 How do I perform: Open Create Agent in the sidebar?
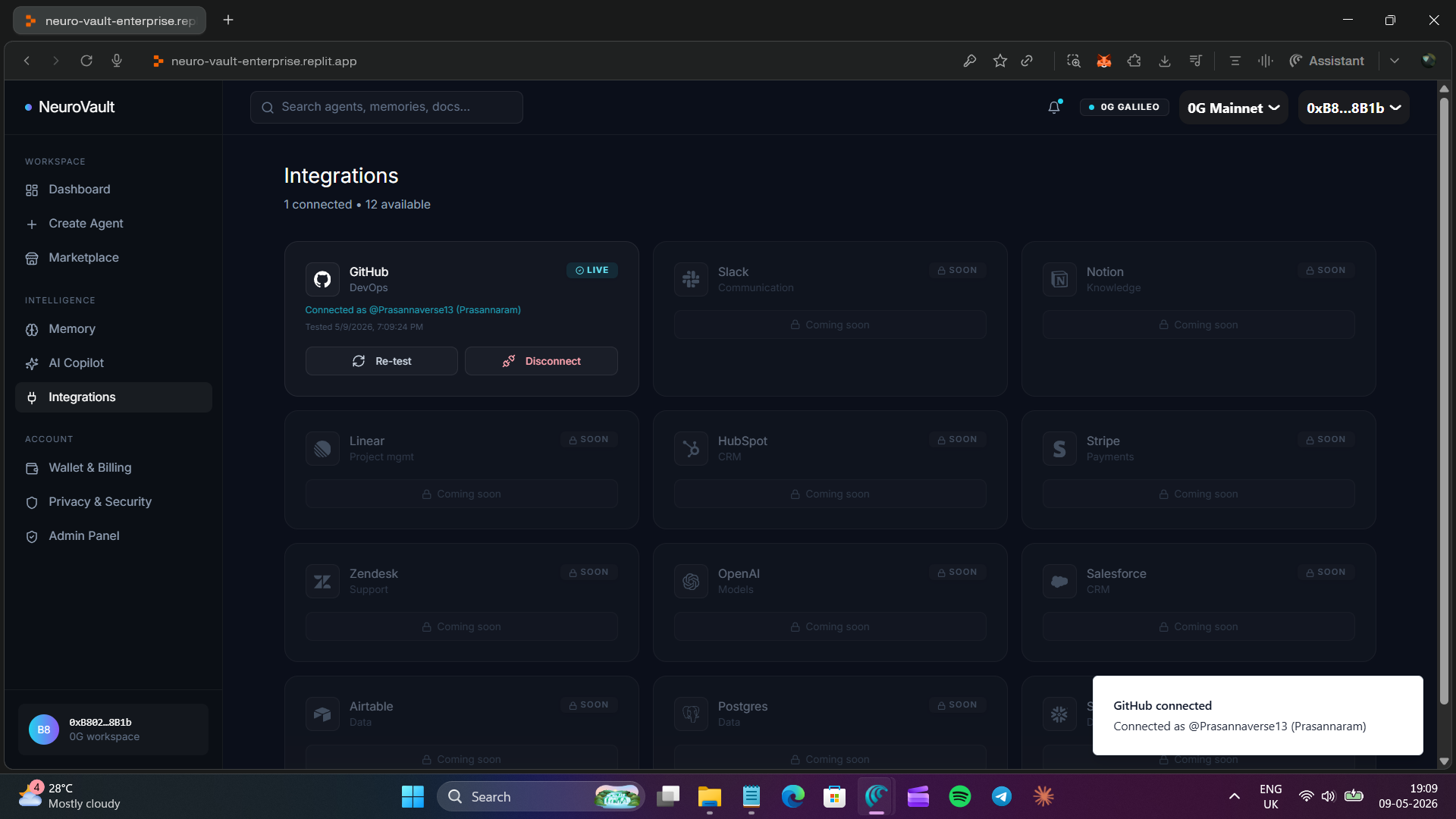(x=114, y=224)
